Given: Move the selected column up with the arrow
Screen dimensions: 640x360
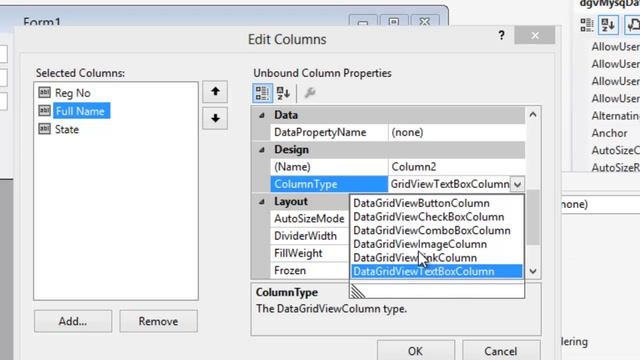Looking at the screenshot, I should click(x=215, y=91).
